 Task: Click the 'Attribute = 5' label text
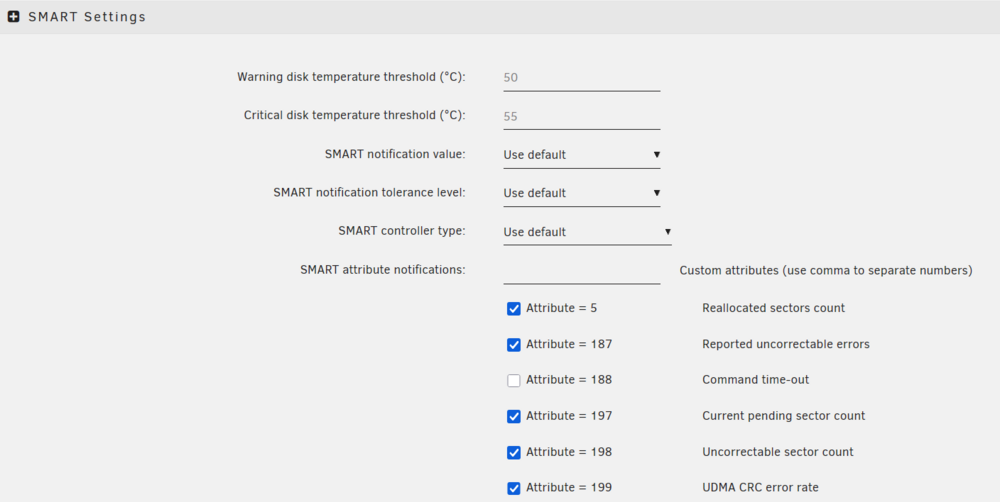point(562,309)
